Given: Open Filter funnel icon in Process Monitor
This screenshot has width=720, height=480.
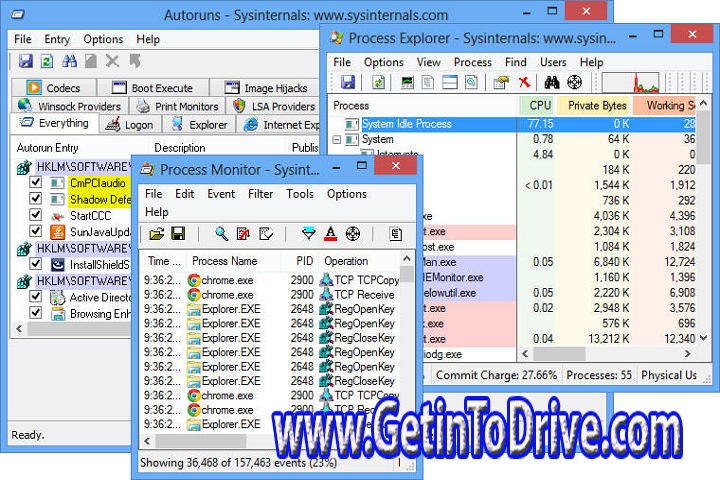Looking at the screenshot, I should click(309, 234).
